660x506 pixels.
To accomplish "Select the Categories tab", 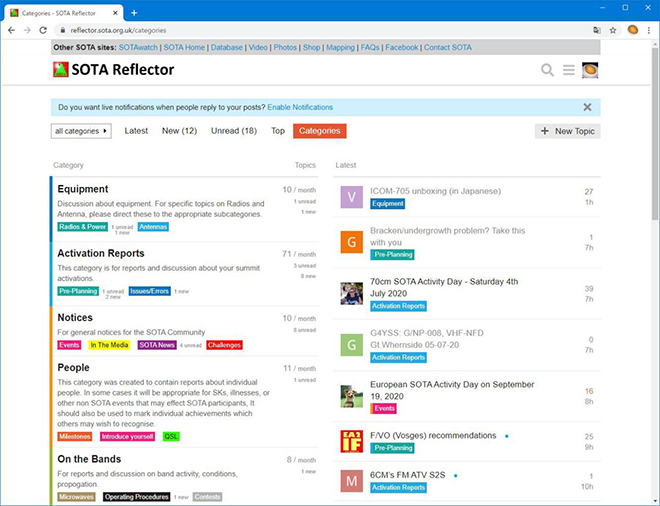I will (x=319, y=131).
